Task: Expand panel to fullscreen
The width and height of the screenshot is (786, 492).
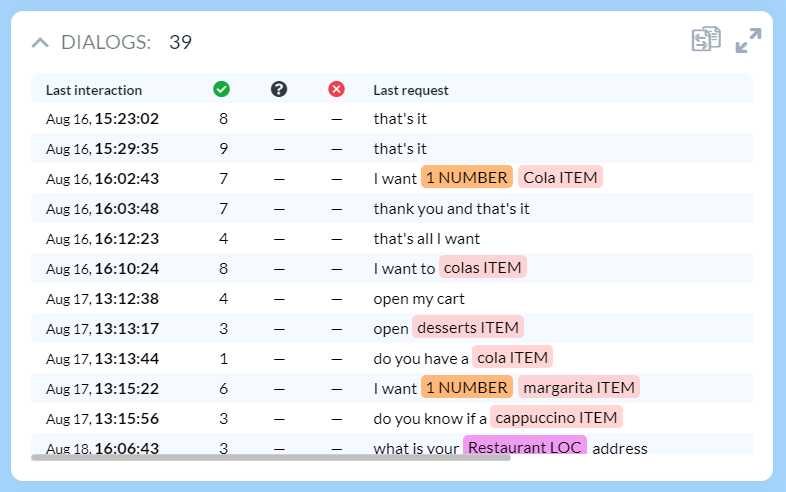Action: point(748,40)
